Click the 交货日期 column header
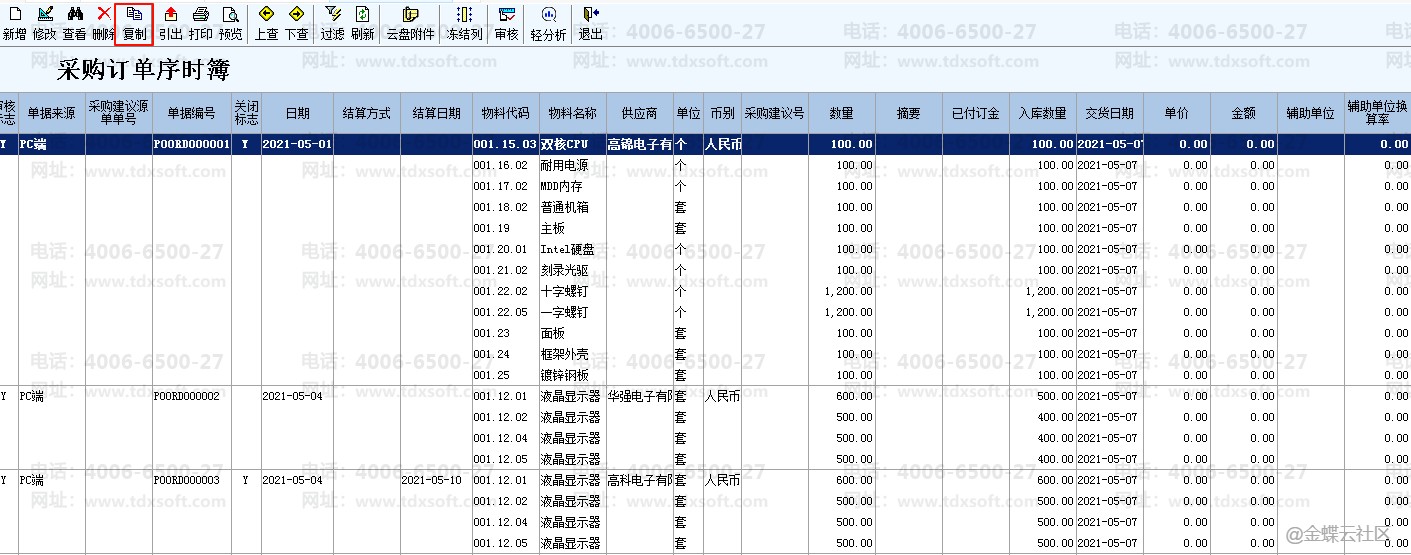1411x555 pixels. point(1110,113)
